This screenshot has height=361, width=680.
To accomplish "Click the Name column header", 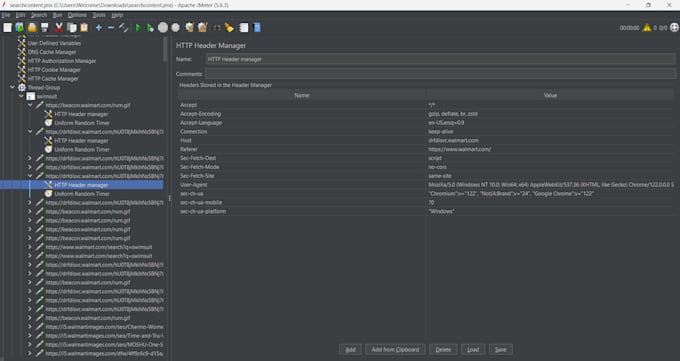I will coord(302,95).
